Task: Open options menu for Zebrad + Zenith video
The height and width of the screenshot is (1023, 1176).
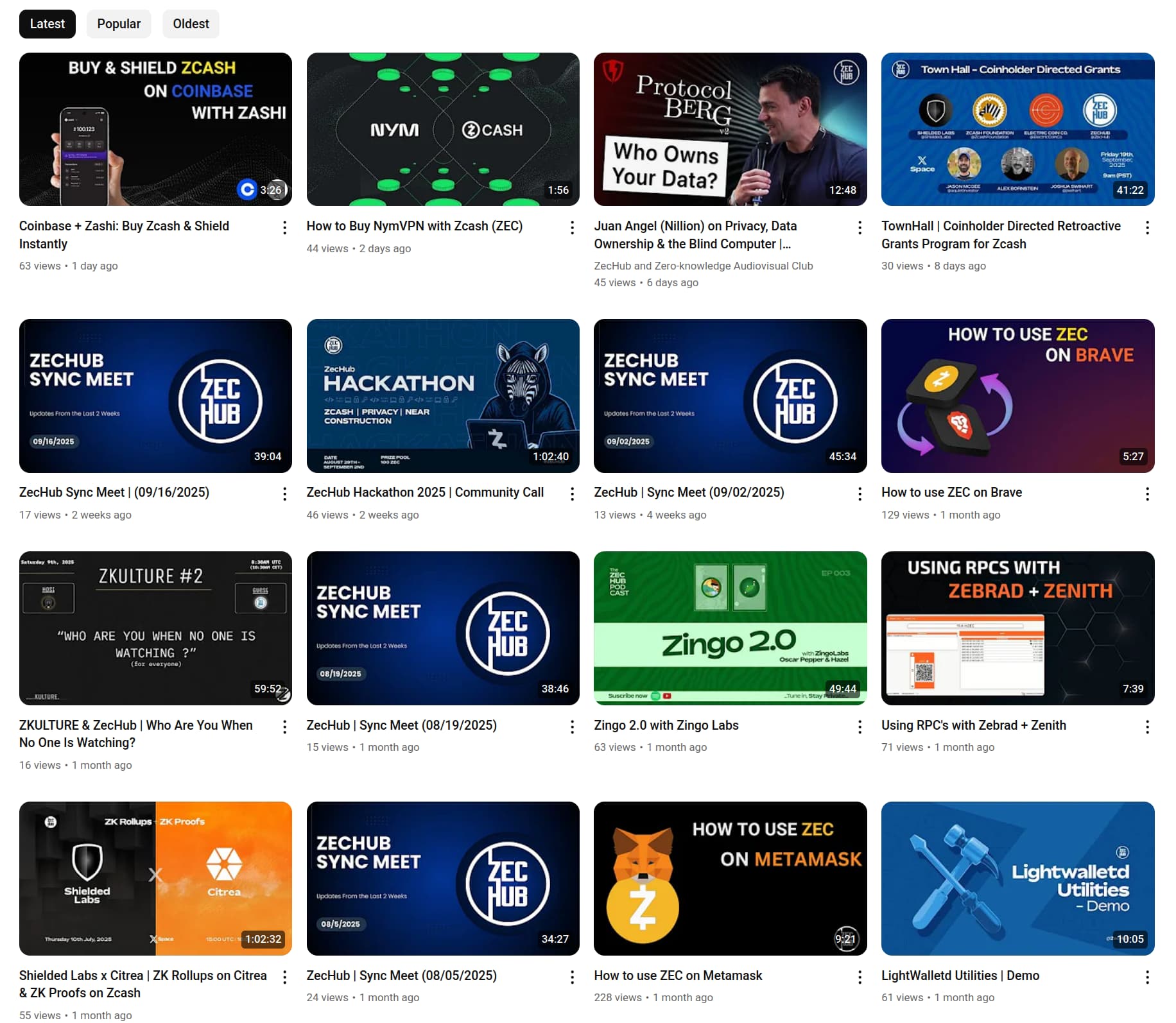Action: tap(1147, 726)
